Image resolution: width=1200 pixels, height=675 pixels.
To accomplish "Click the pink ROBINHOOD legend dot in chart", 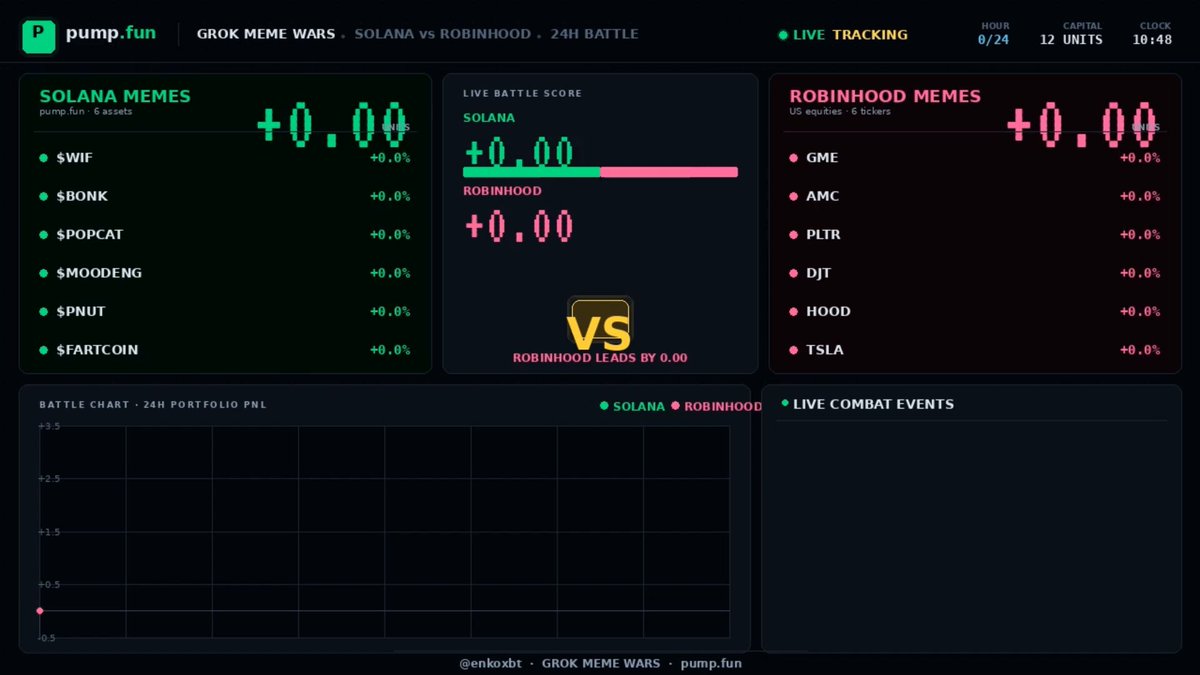I will [x=675, y=406].
